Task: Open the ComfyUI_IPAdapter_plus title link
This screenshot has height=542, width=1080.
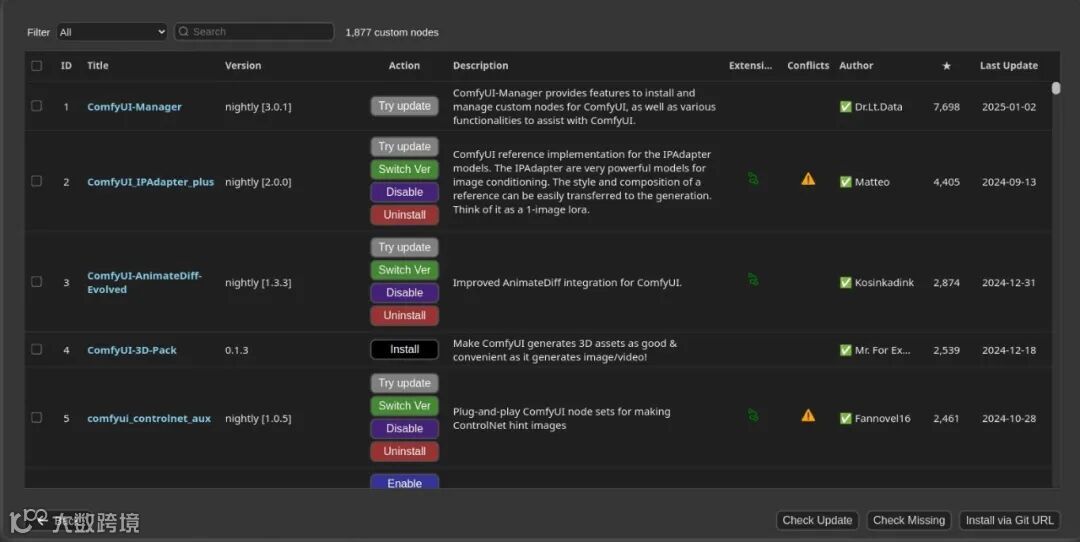Action: [x=150, y=182]
